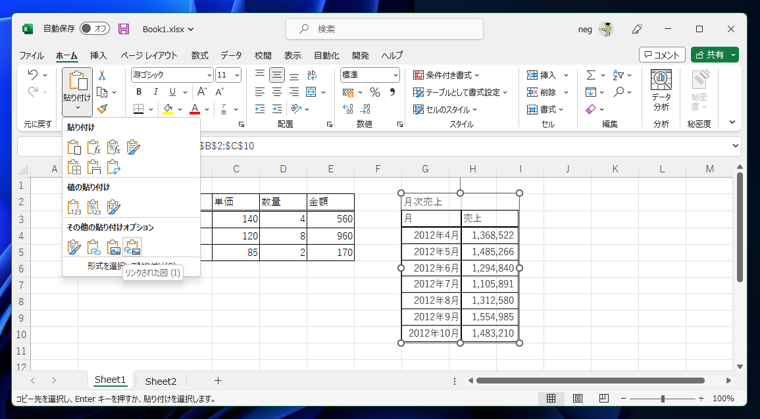Paste with no borders option
The width and height of the screenshot is (760, 419).
coord(74,167)
